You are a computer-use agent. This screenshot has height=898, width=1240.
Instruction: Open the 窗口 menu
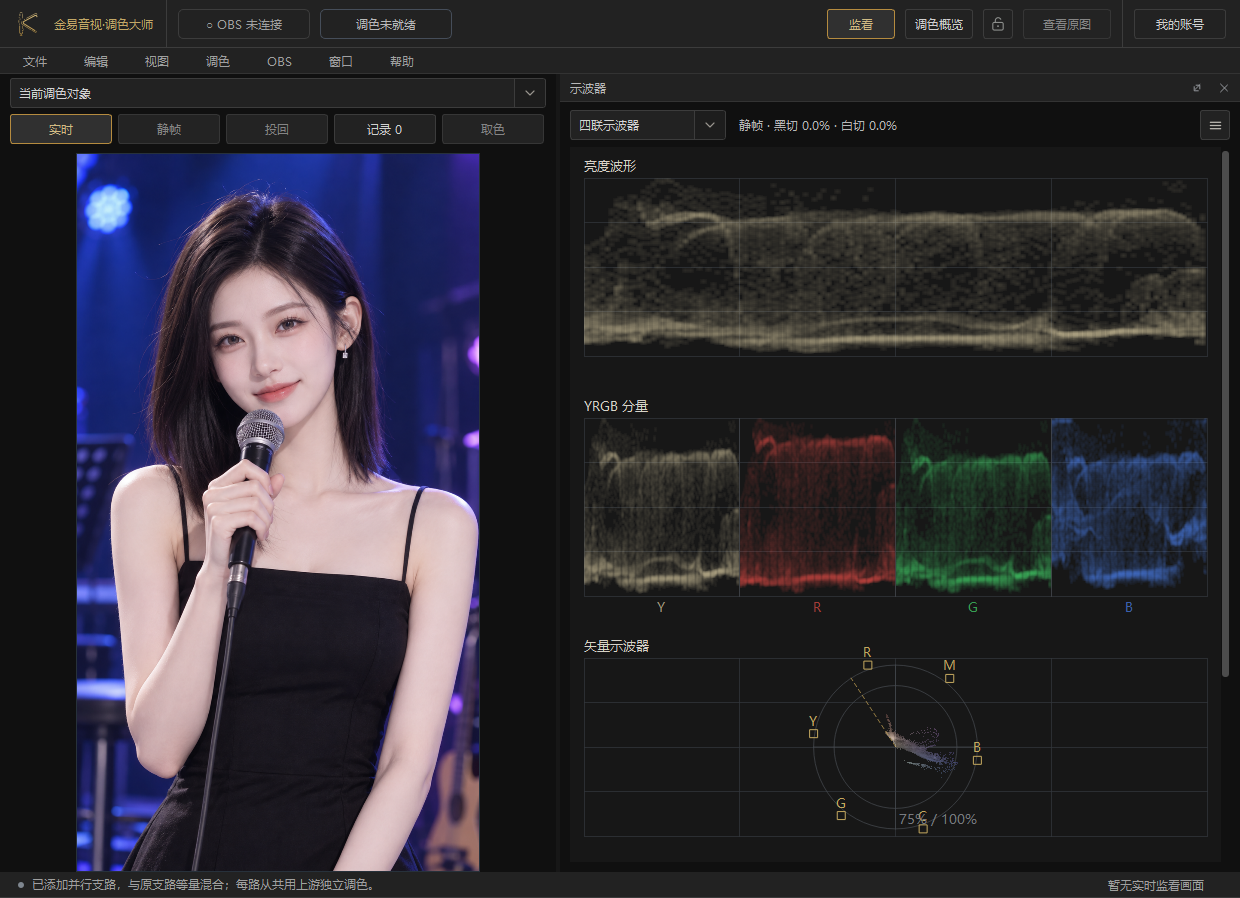click(x=341, y=61)
